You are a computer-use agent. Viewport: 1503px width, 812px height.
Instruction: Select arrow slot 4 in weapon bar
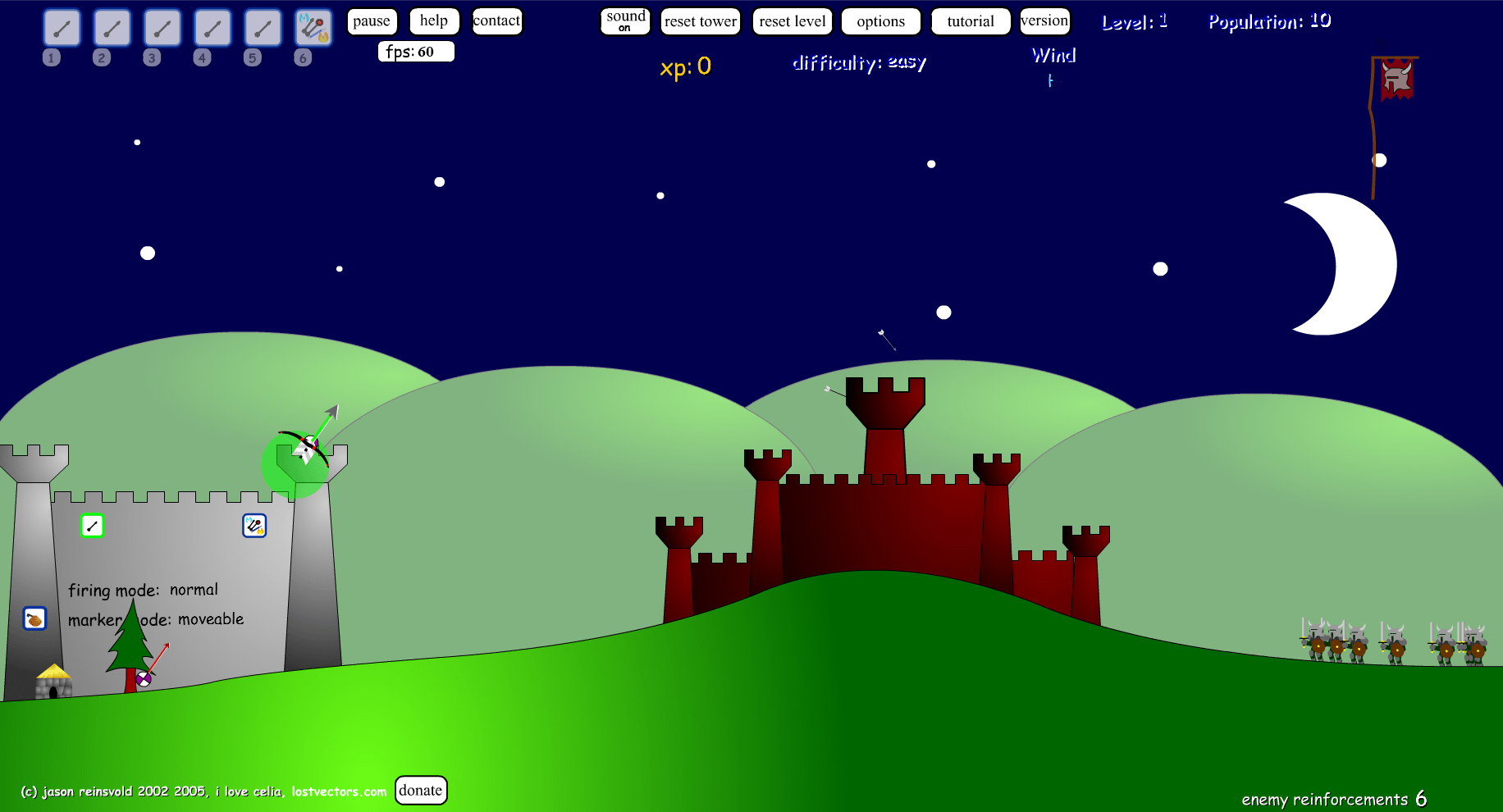click(x=212, y=28)
